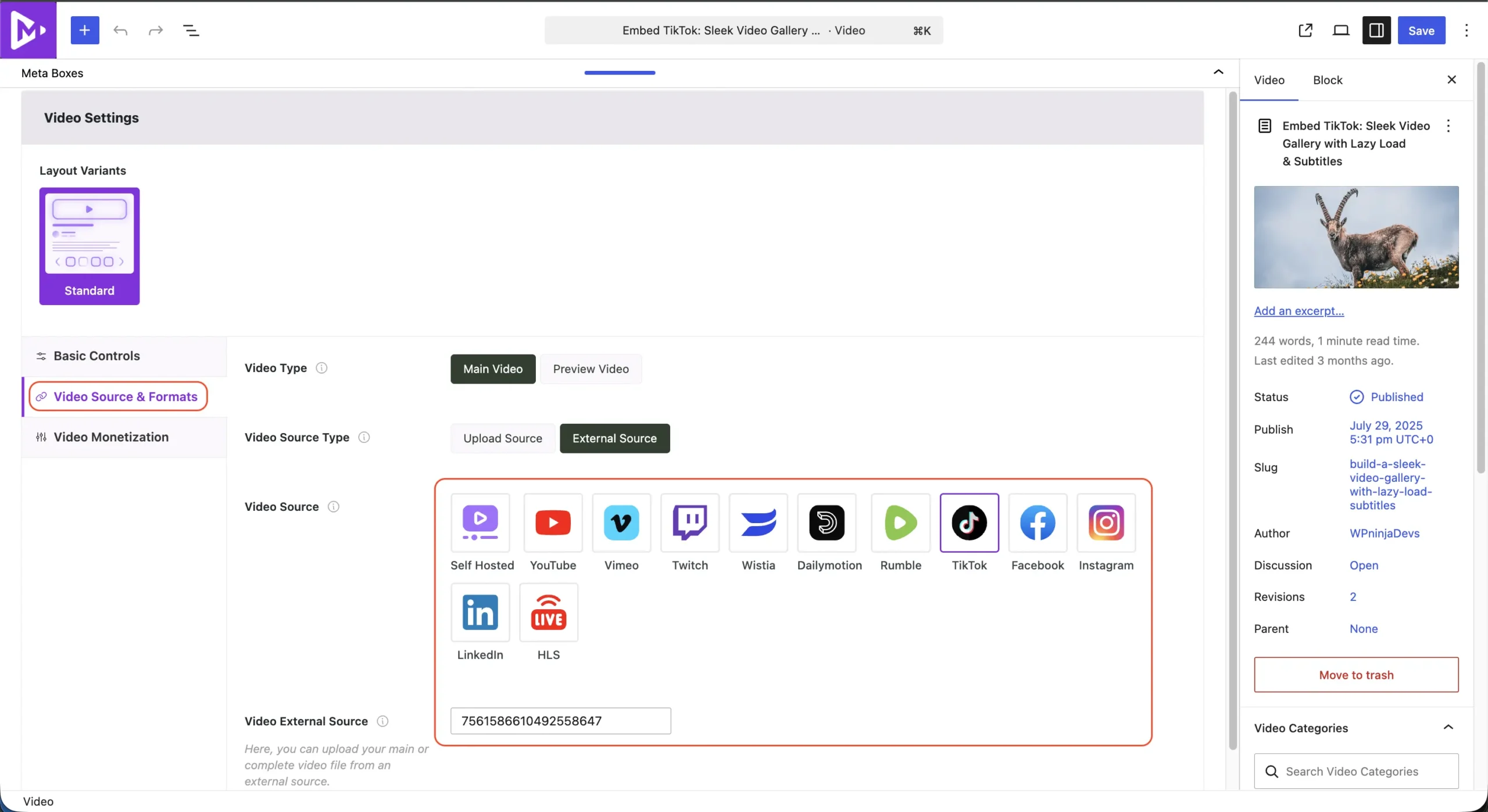Select the TikTok video source
Viewport: 1488px width, 812px height.
[x=970, y=523]
